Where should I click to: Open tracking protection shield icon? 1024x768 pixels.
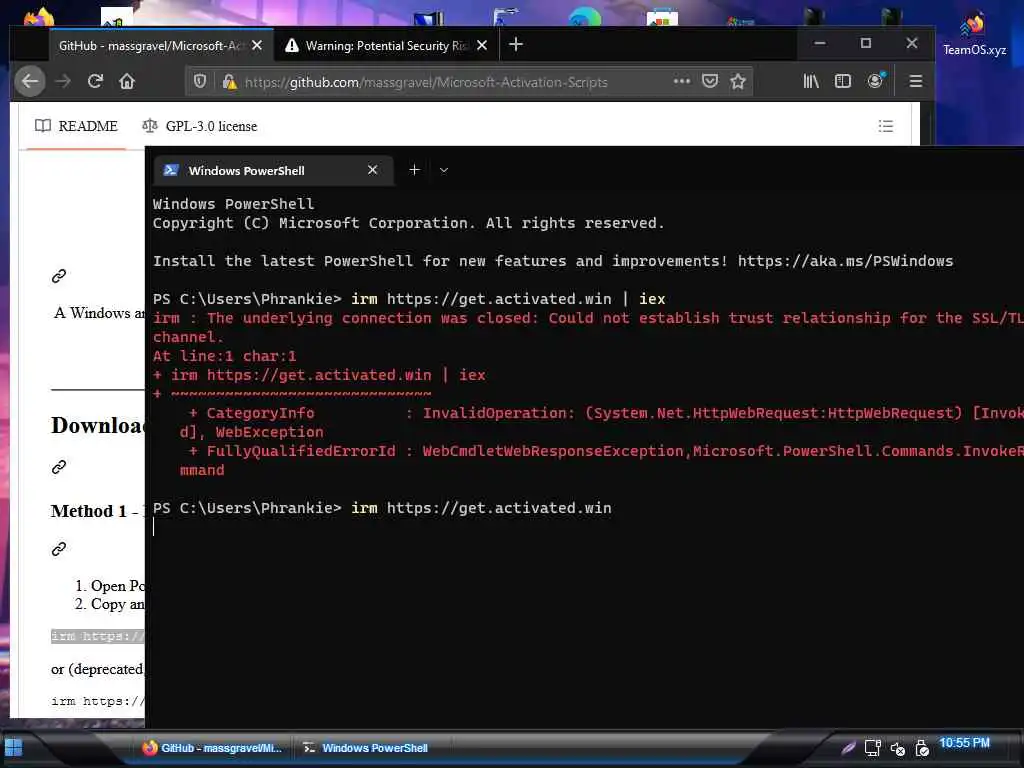[200, 81]
